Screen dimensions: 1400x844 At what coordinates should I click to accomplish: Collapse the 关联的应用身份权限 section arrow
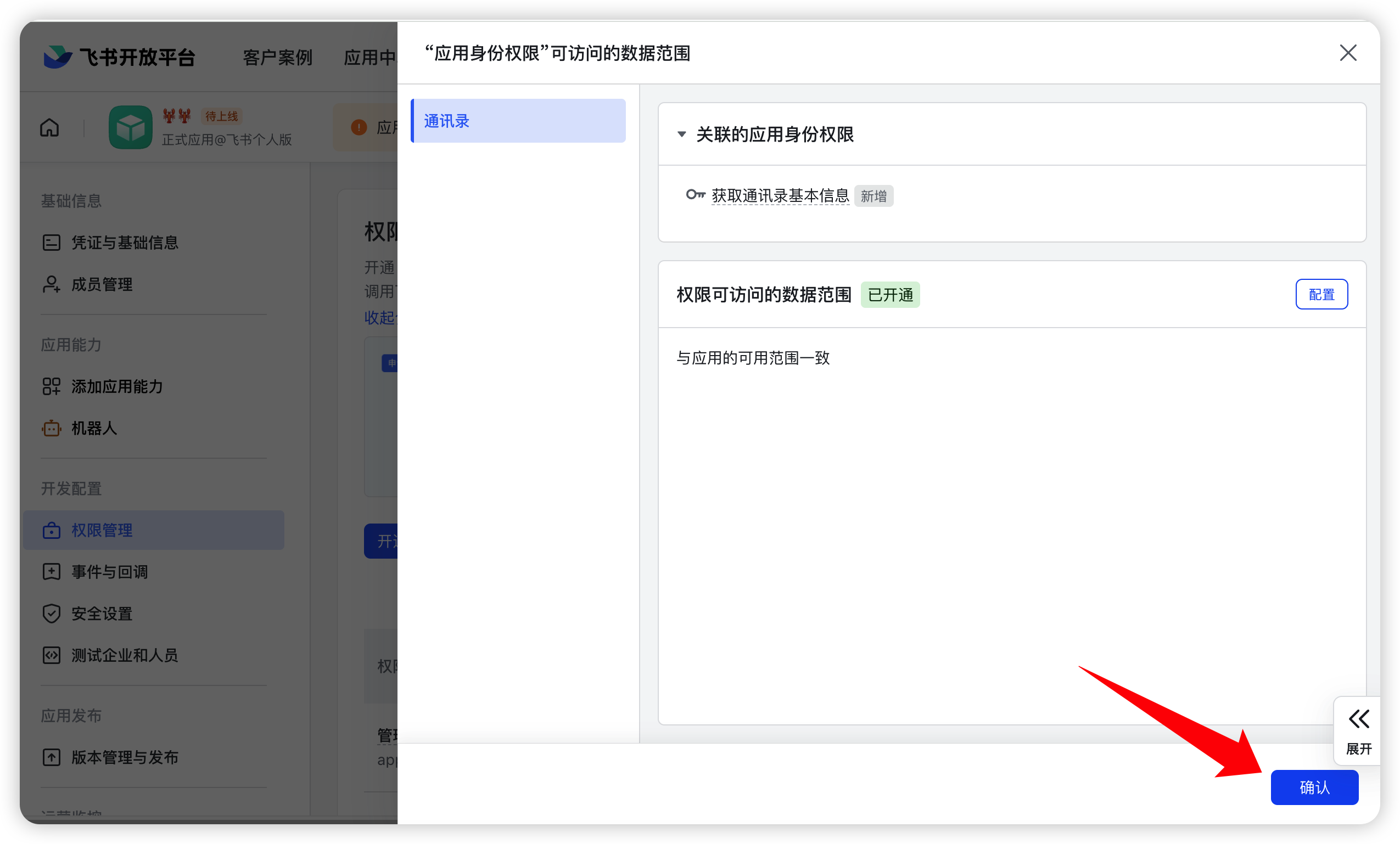click(681, 134)
